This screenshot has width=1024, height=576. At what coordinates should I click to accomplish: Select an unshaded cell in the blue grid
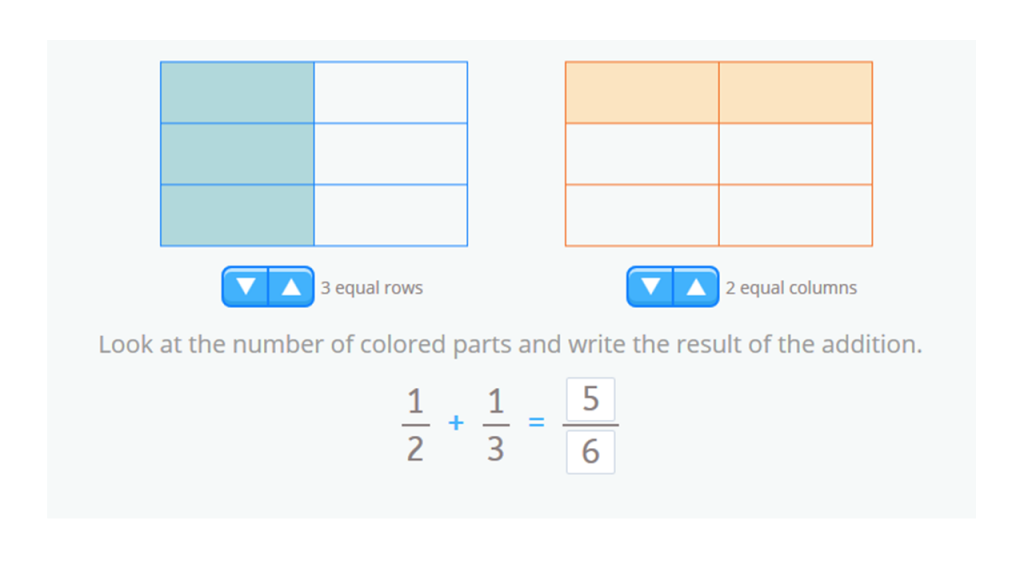click(x=390, y=152)
